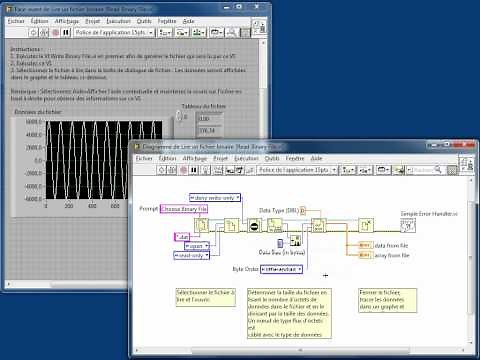Open Outils menu in front panel window

pos(144,21)
